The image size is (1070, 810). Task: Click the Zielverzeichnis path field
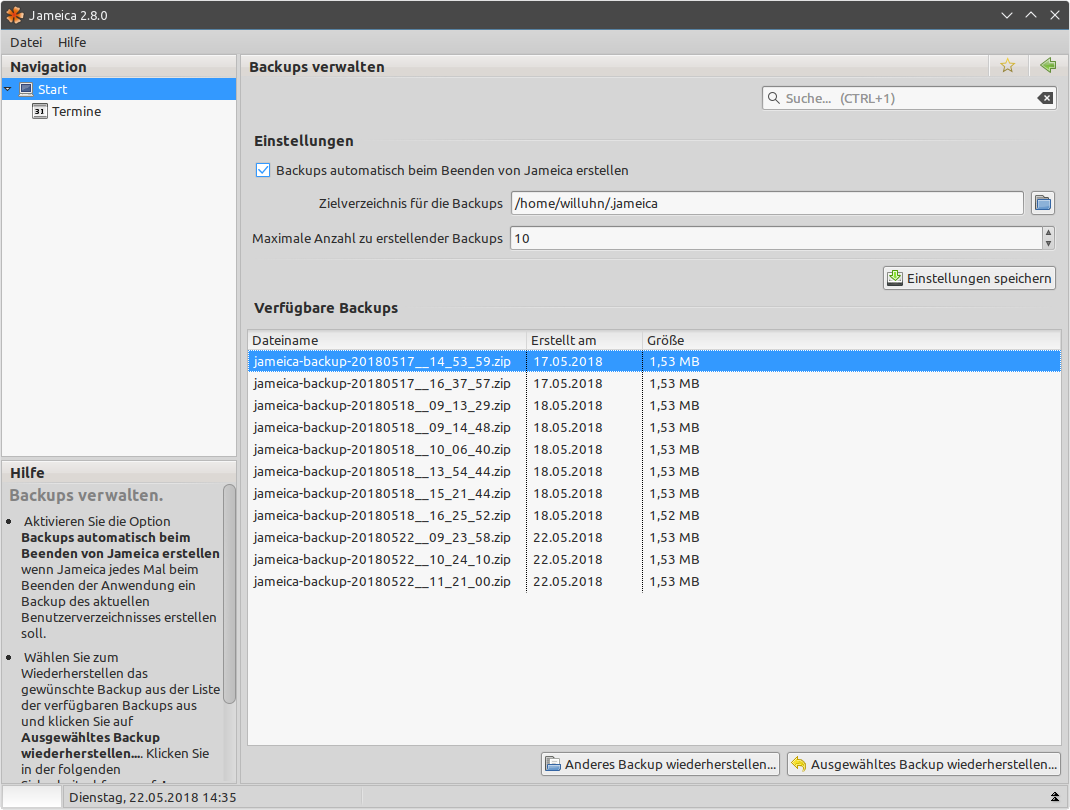pos(767,203)
